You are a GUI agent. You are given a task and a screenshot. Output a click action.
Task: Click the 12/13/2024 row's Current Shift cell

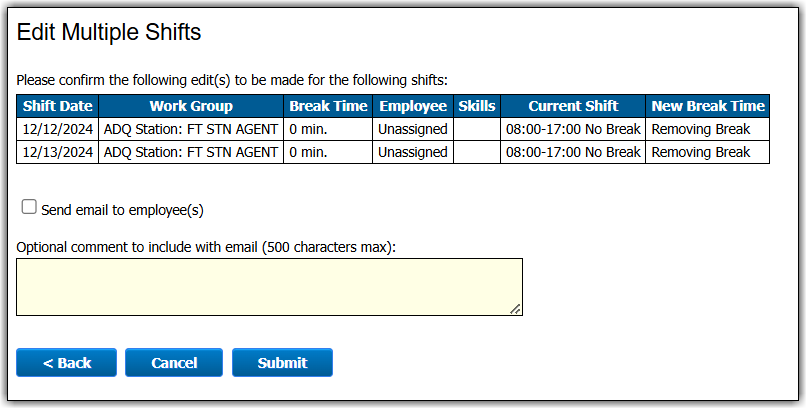(x=573, y=152)
